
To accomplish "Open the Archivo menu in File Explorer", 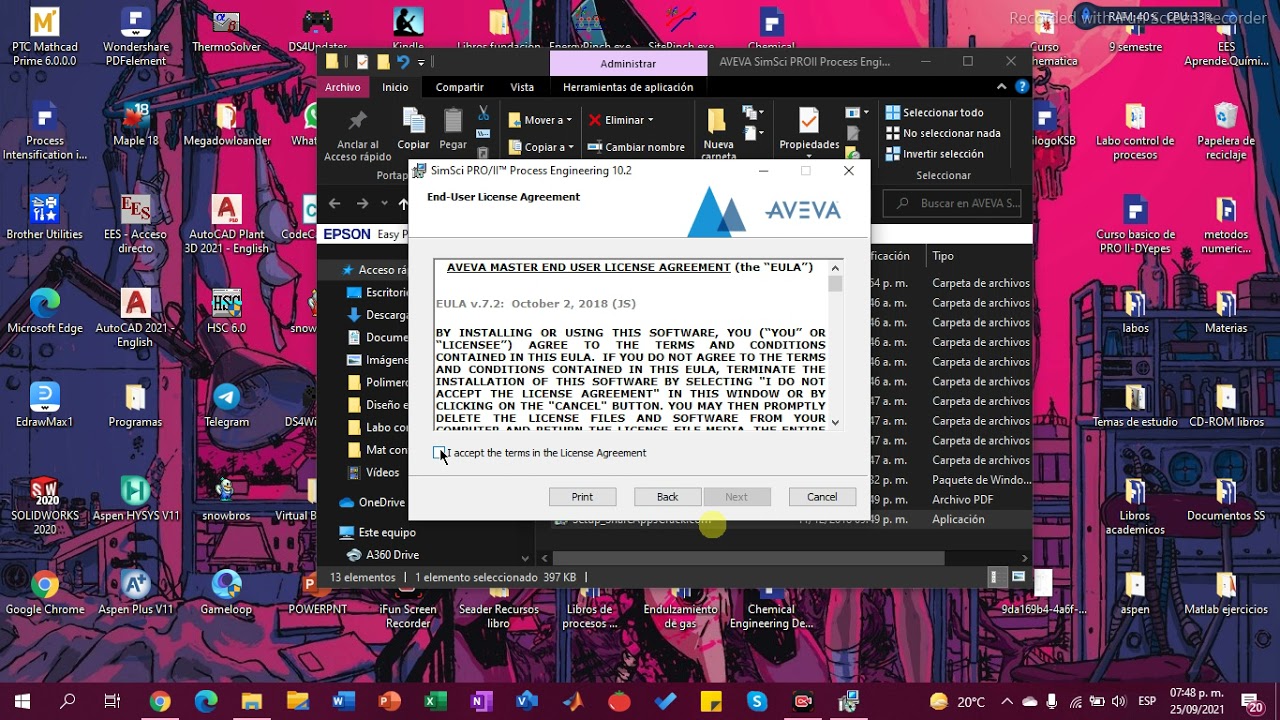I will coord(342,87).
